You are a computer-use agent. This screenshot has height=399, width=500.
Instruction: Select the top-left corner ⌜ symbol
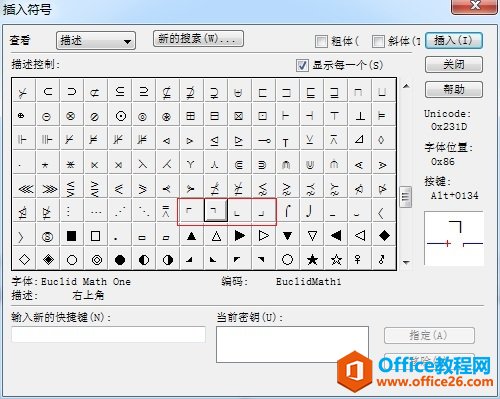point(191,211)
